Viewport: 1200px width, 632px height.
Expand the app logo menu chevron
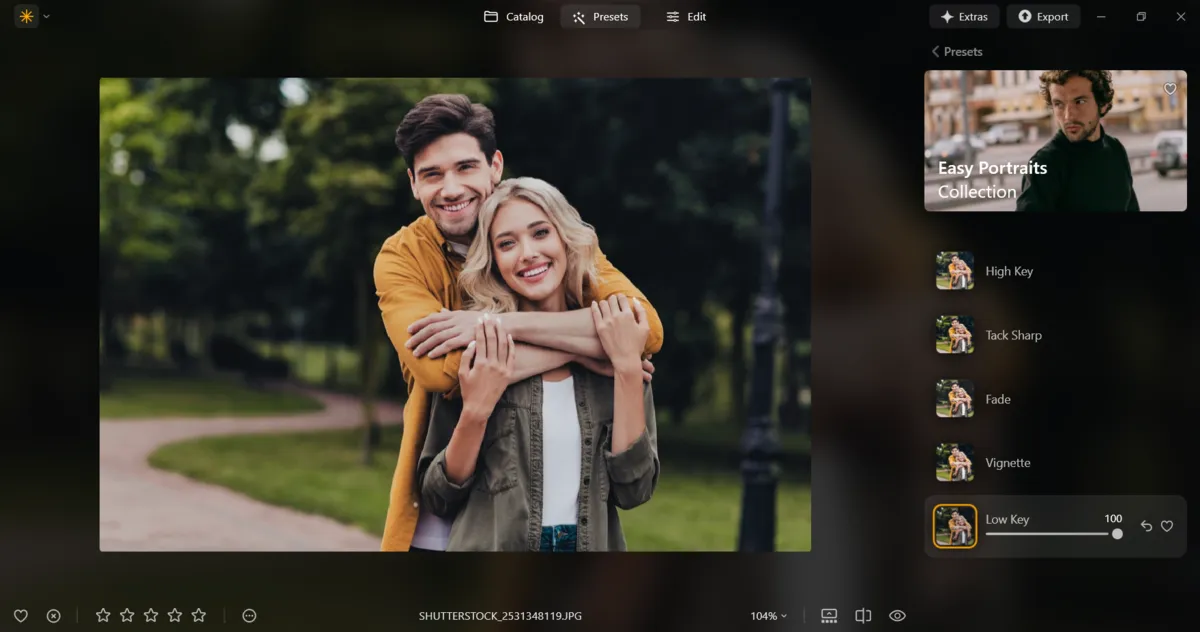click(x=46, y=16)
